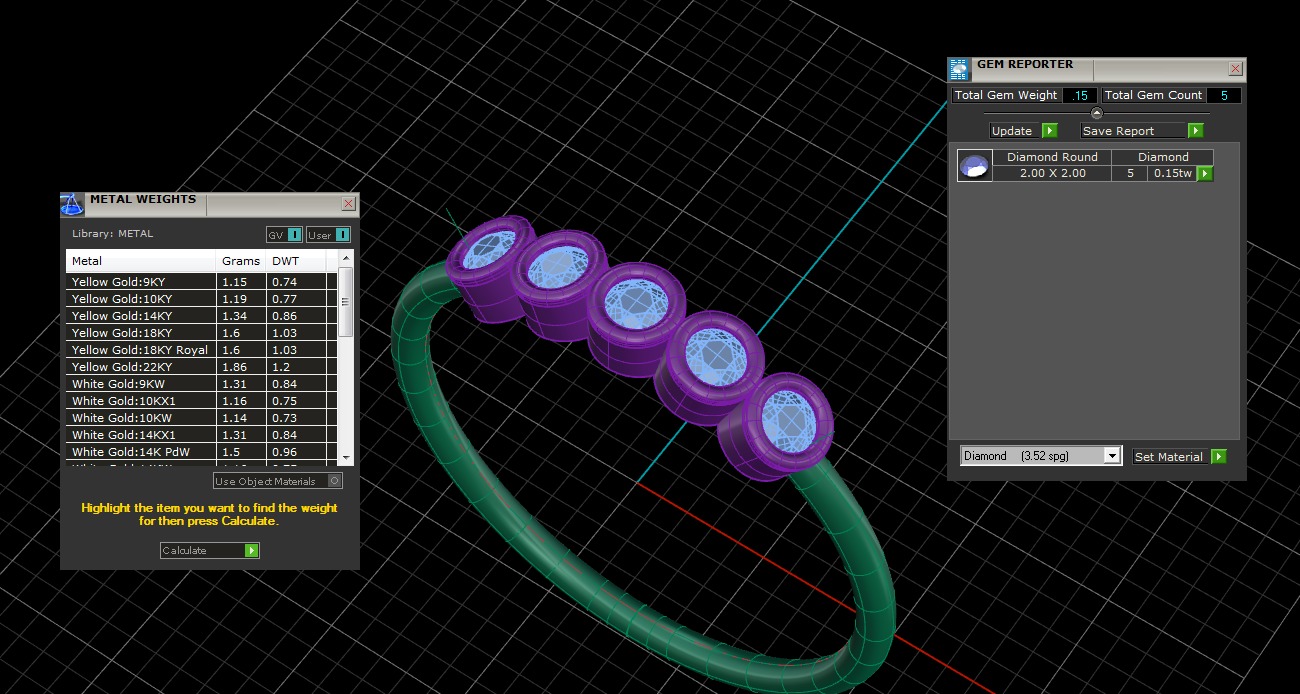Click the Total Gem Weight value .15
This screenshot has width=1300, height=694.
(x=1080, y=96)
